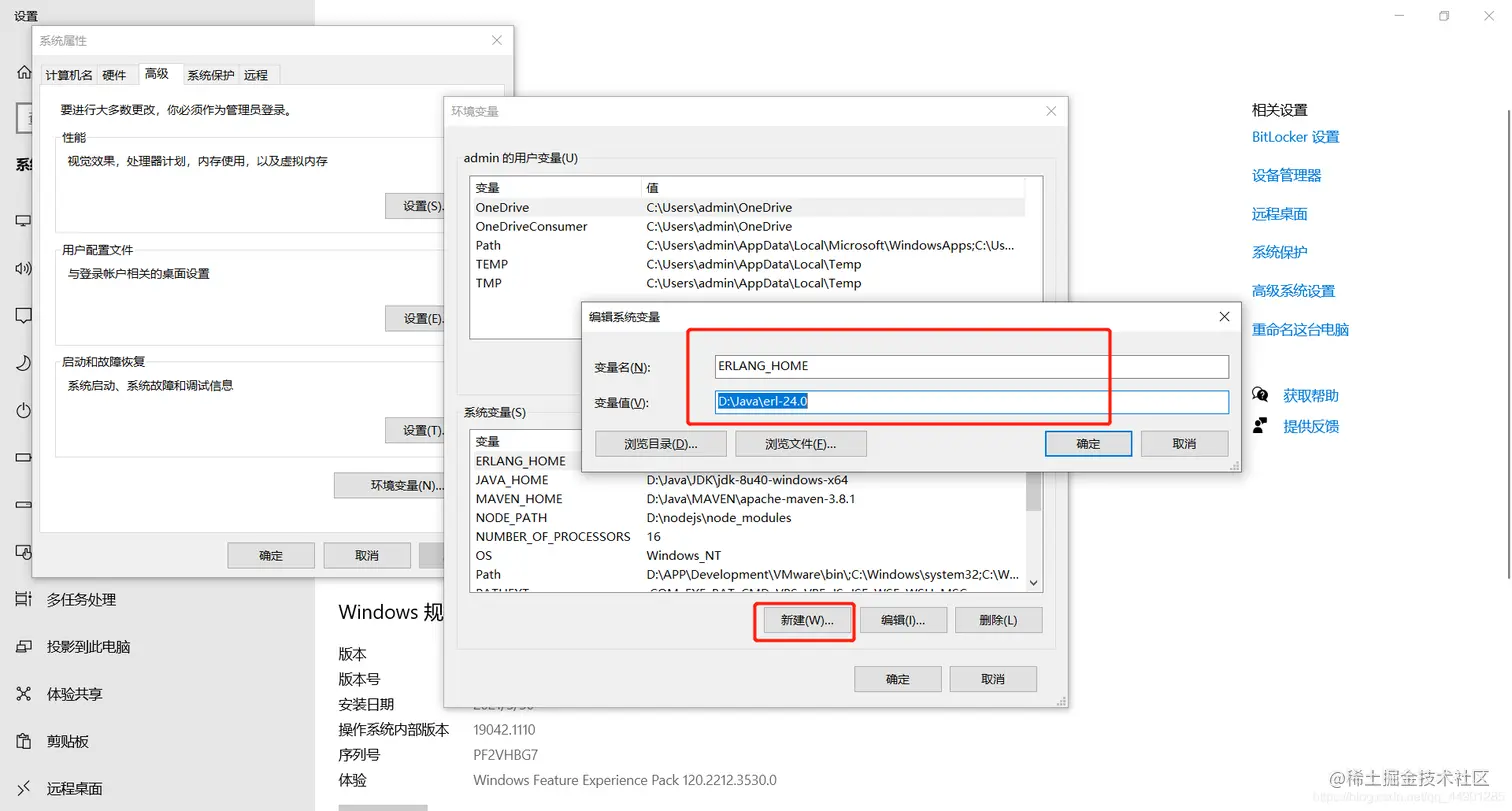Screen dimensions: 1512x811
Task: Close the 编辑系统变量 dialog
Action: coord(1224,316)
